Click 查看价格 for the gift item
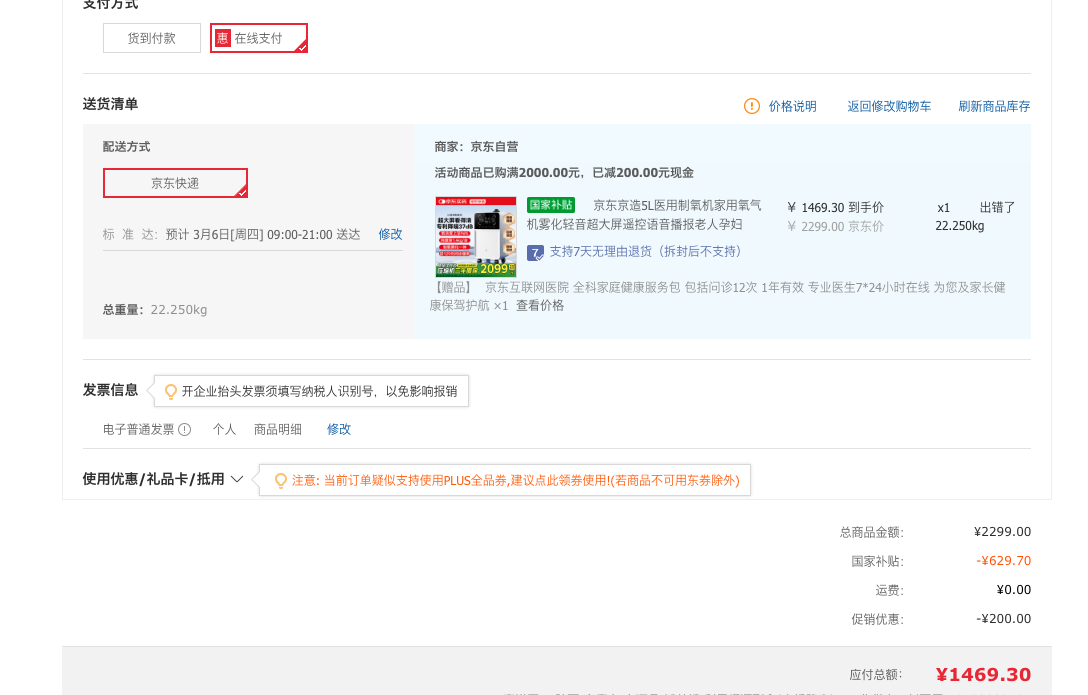The image size is (1088, 695). pyautogui.click(x=539, y=306)
